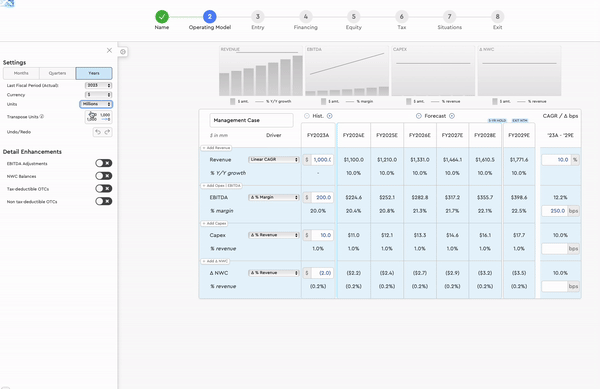Switch period setting to Quarters
Image resolution: width=600 pixels, height=389 pixels.
pyautogui.click(x=57, y=73)
